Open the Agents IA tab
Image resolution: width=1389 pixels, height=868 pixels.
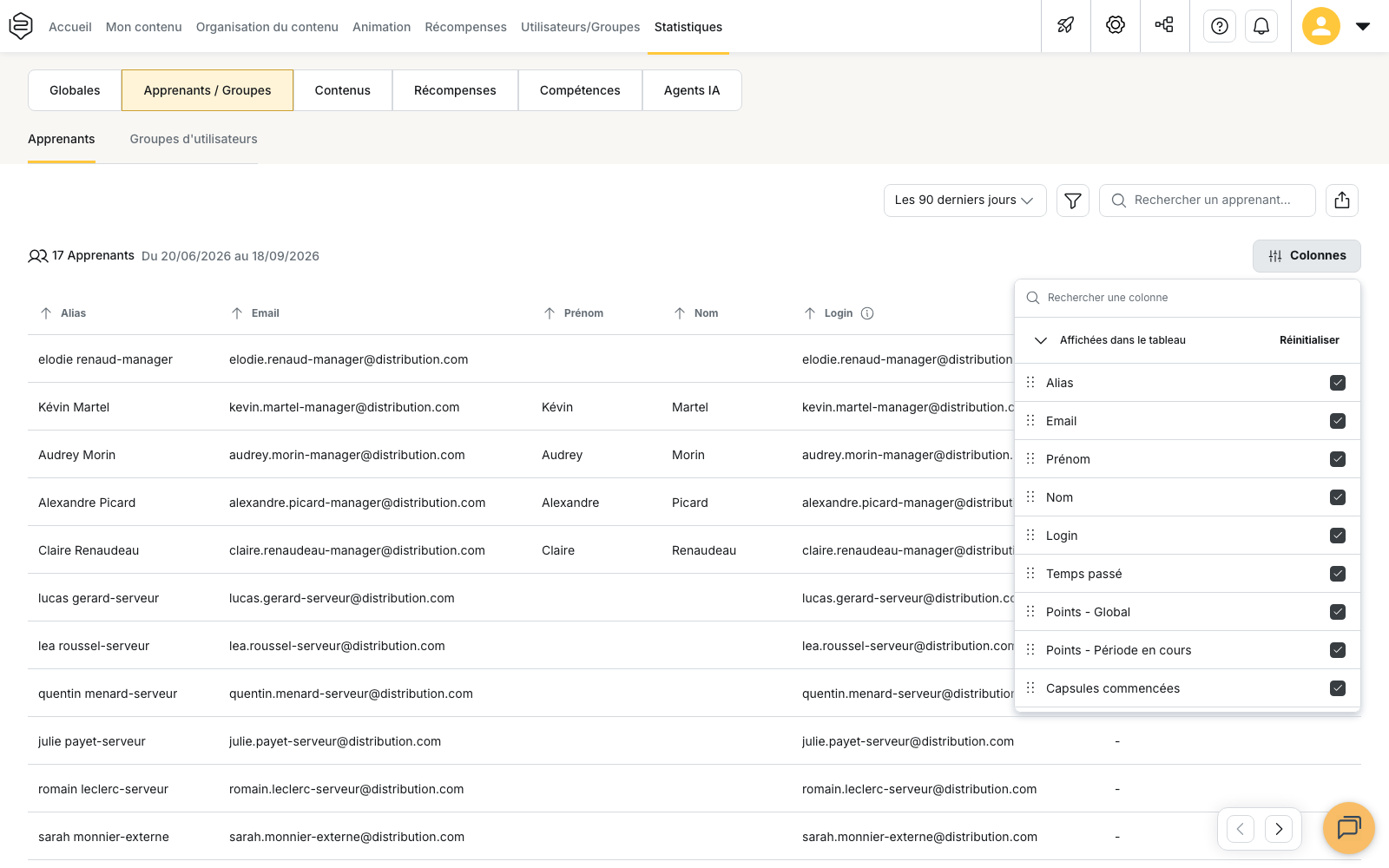[692, 90]
